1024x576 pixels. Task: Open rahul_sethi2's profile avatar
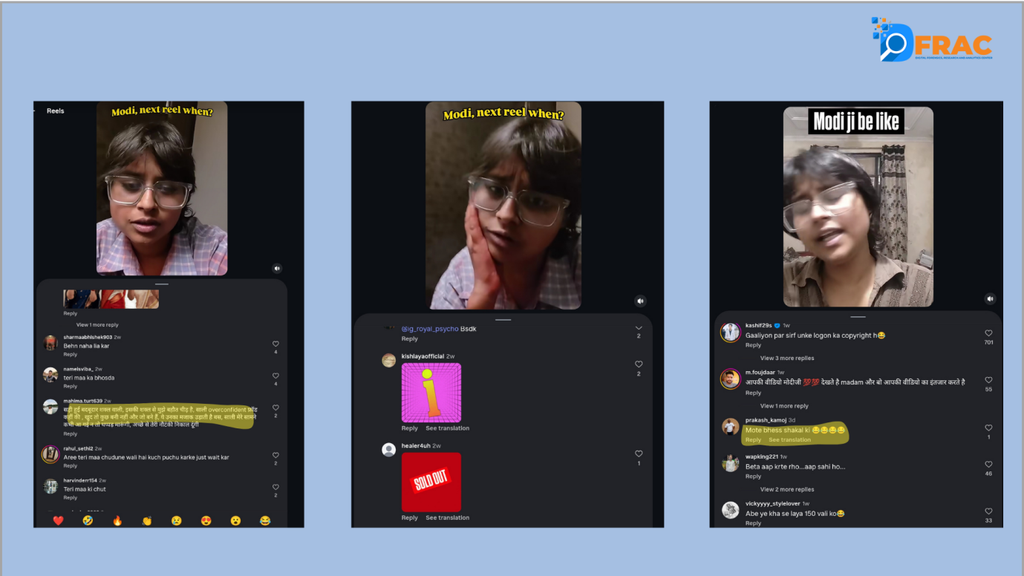pos(50,454)
